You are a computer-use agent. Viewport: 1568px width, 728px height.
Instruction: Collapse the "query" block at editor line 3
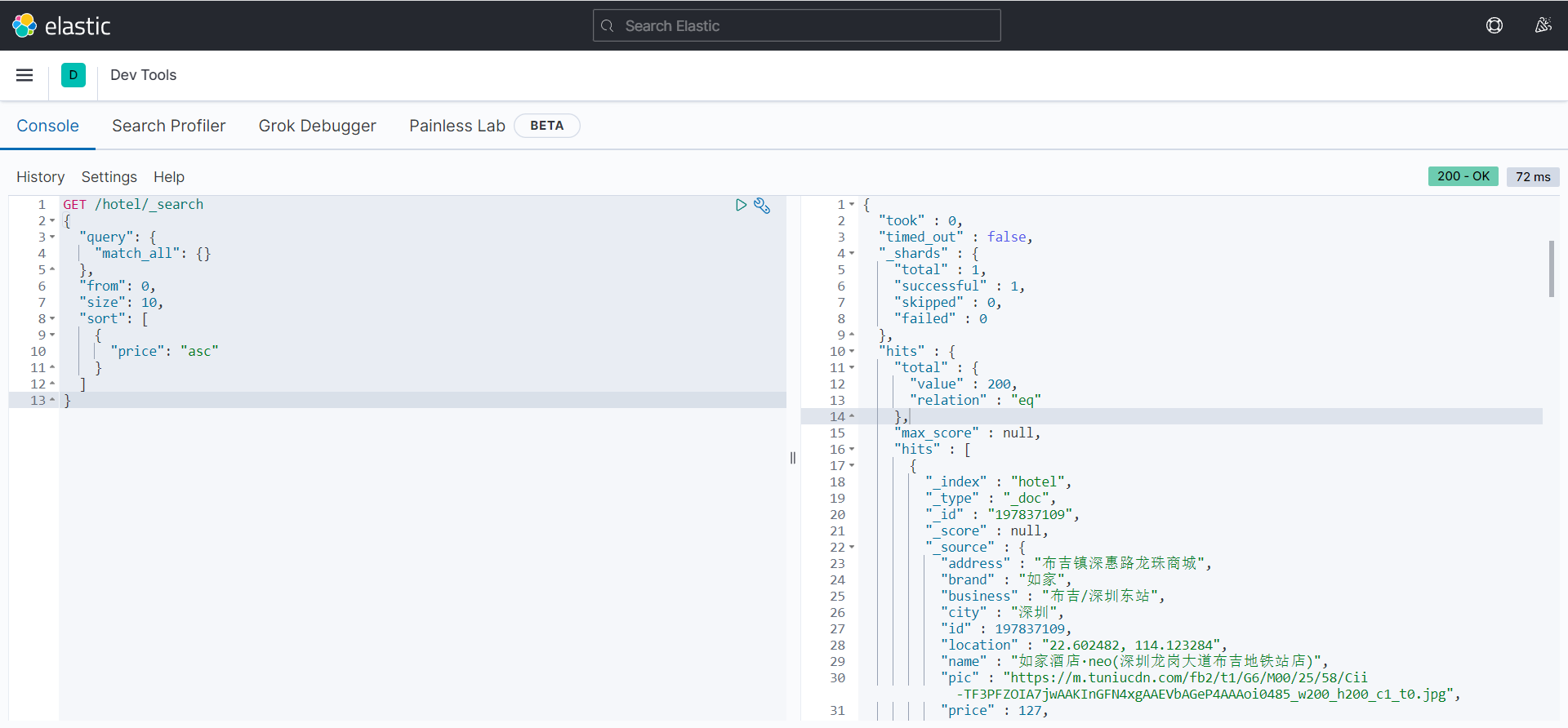[52, 237]
